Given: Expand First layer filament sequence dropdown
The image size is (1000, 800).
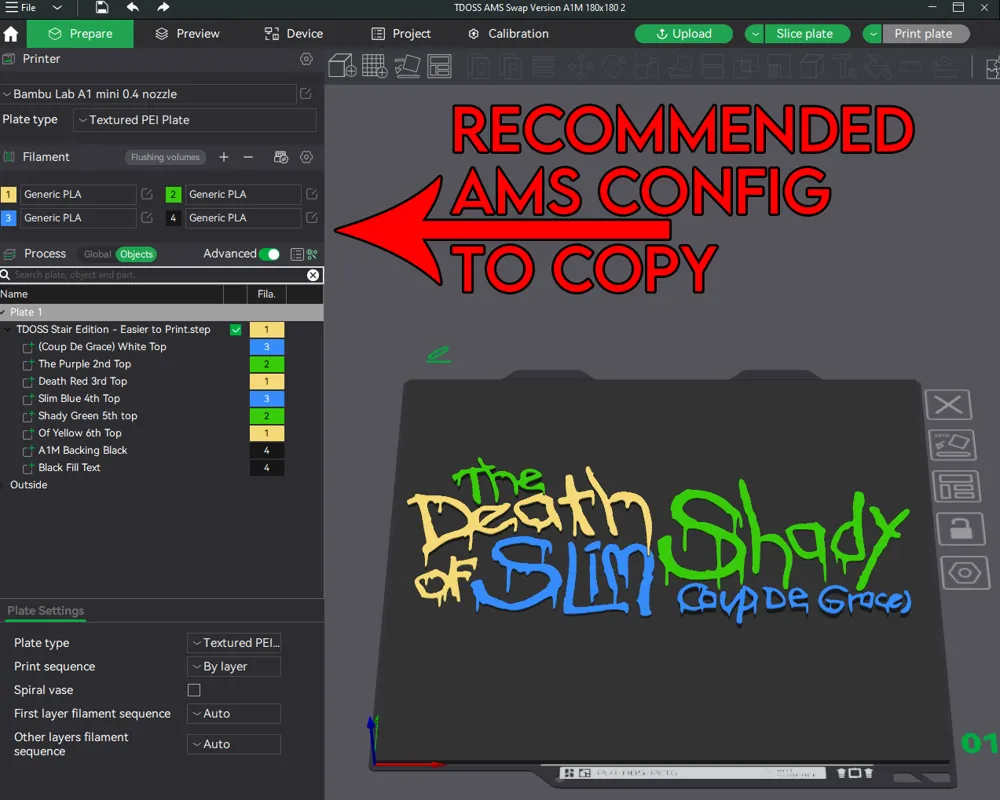Looking at the screenshot, I should [x=234, y=714].
